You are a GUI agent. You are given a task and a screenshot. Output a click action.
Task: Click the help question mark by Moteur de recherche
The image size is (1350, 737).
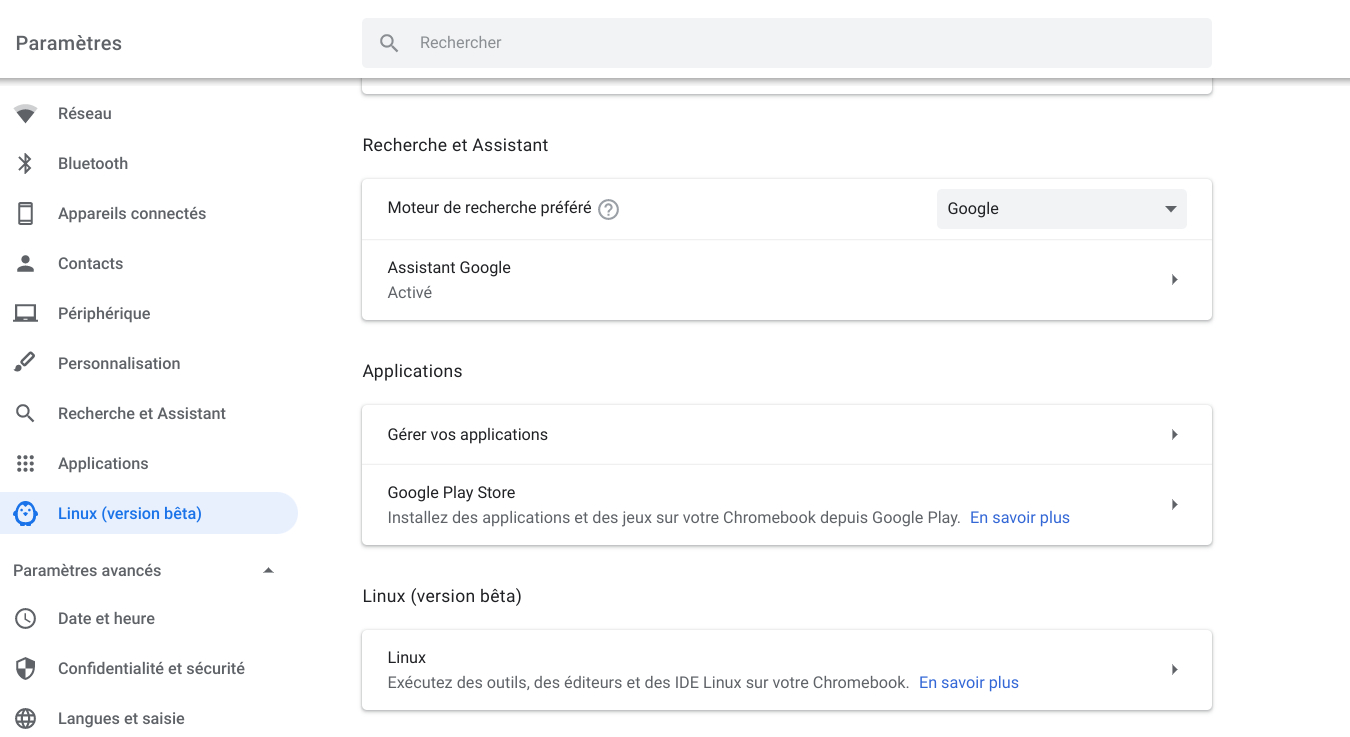point(608,209)
